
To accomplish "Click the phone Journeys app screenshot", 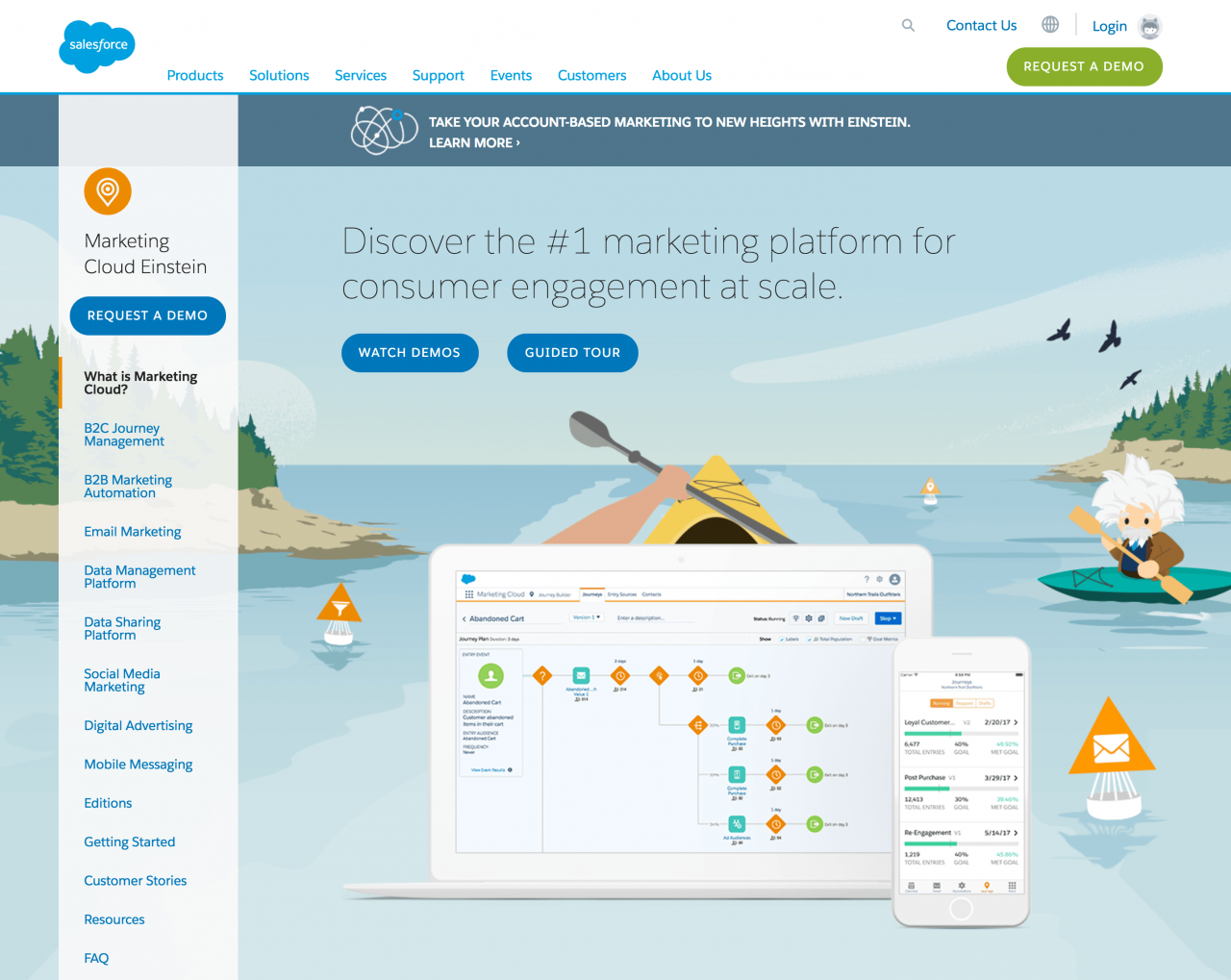I will [x=961, y=782].
